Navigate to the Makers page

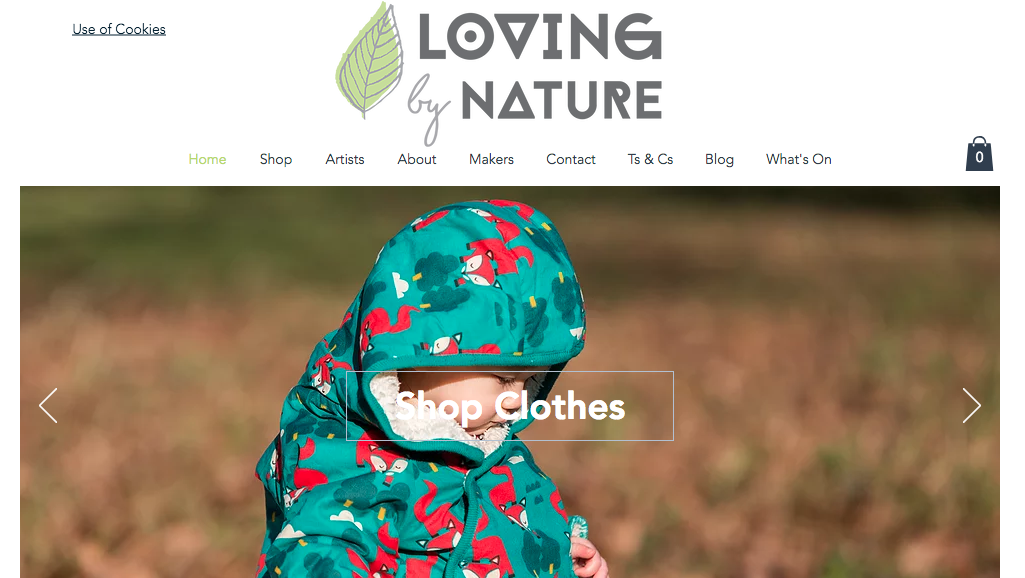[491, 159]
